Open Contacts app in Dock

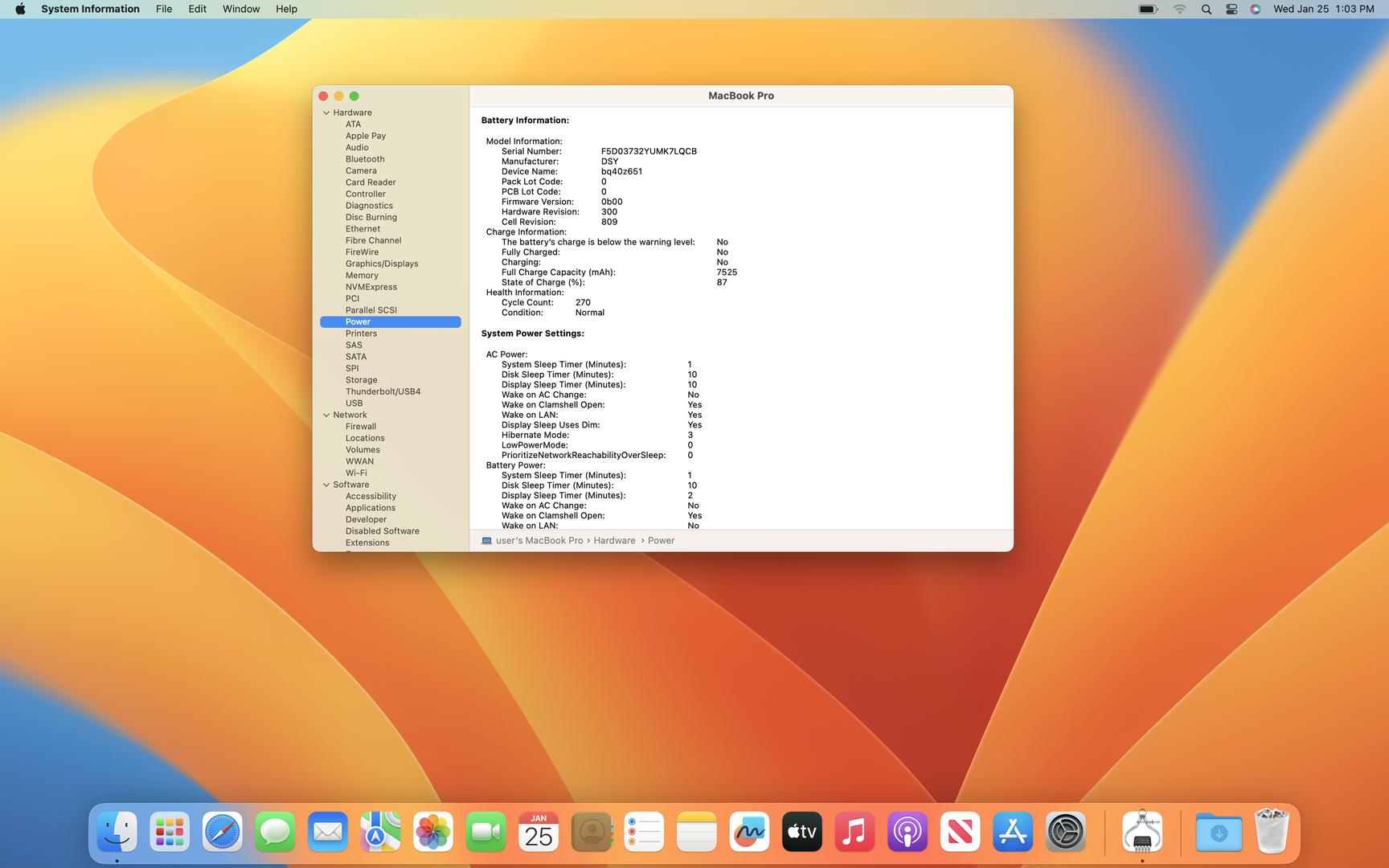coord(592,832)
